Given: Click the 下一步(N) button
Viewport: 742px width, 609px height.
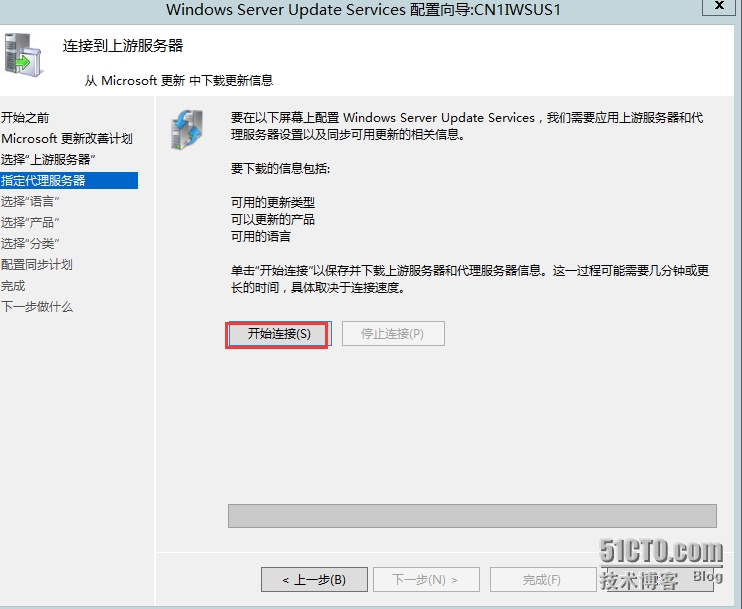Looking at the screenshot, I should click(426, 580).
